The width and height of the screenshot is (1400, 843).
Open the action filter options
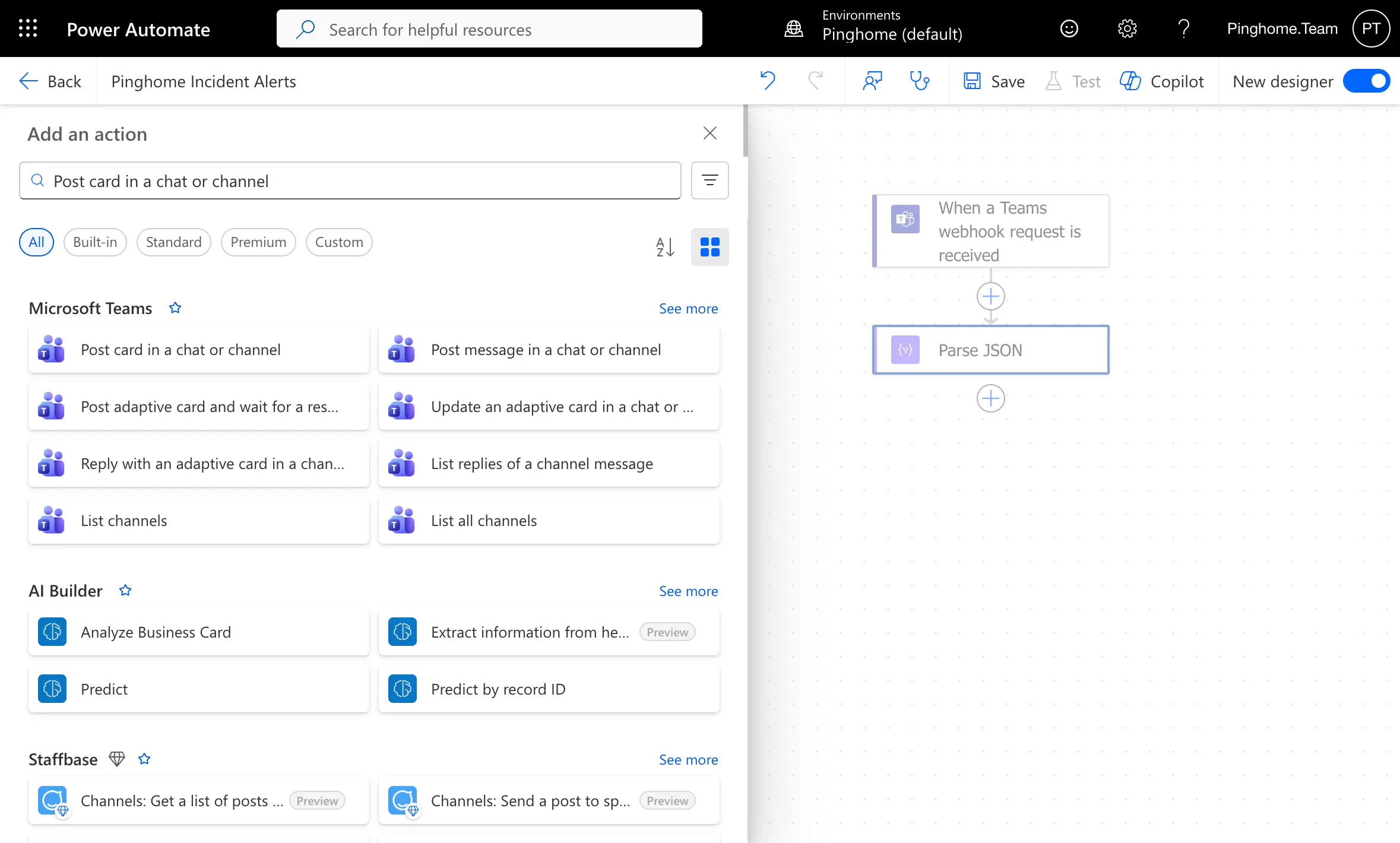[709, 180]
